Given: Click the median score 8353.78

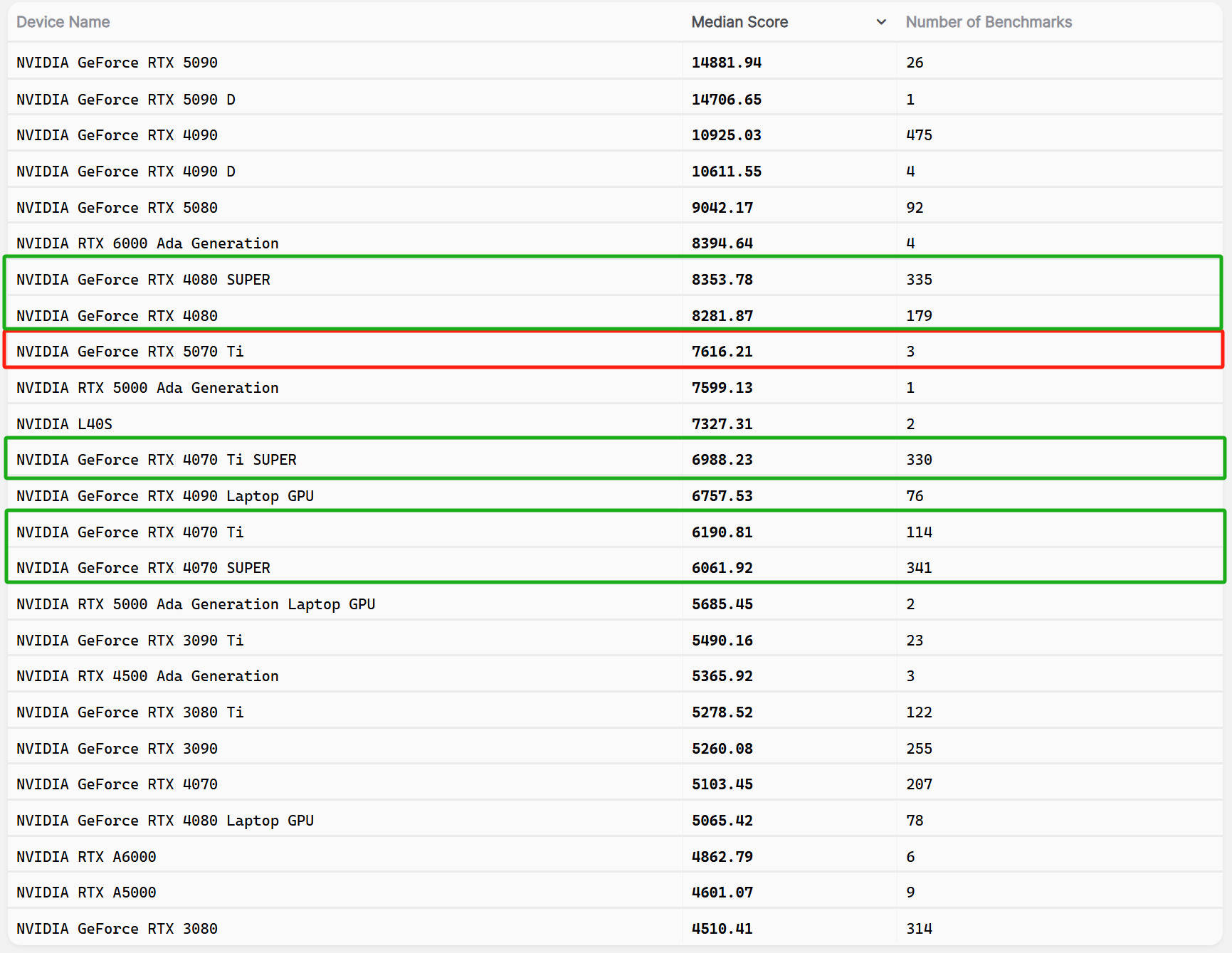Looking at the screenshot, I should point(722,280).
